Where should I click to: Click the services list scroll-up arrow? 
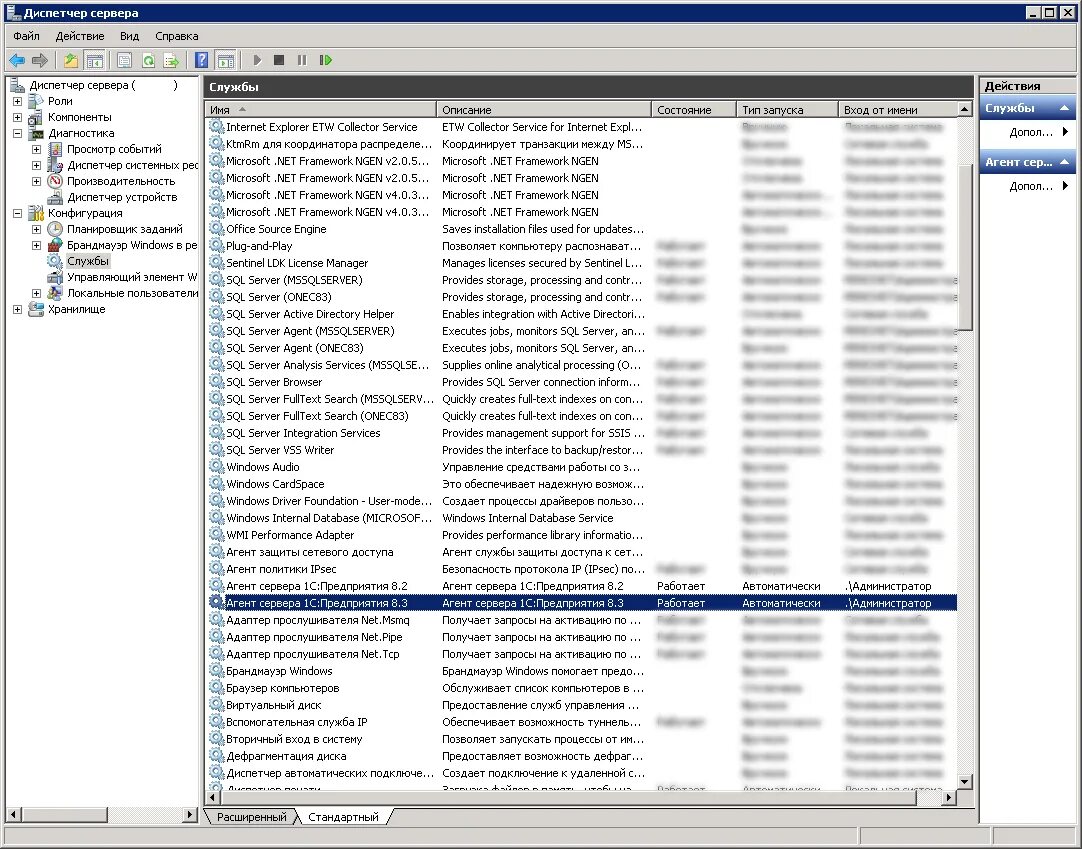point(965,109)
